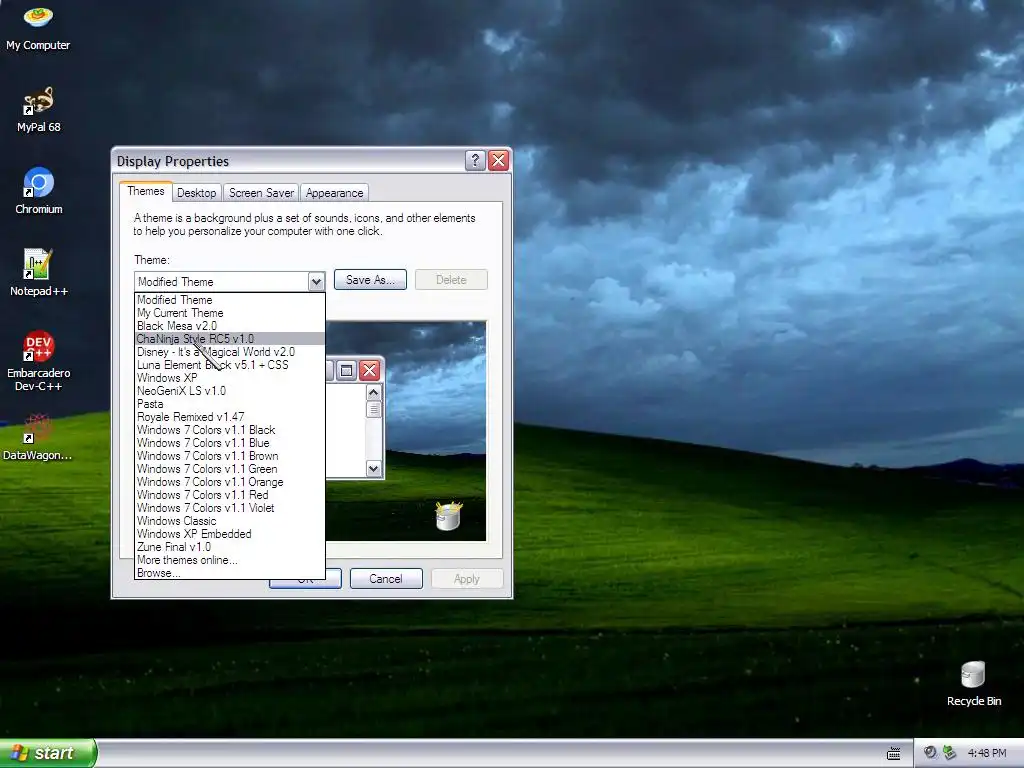Screen dimensions: 1024x768
Task: Select Royale Remixed v1.47 theme
Action: [x=230, y=417]
